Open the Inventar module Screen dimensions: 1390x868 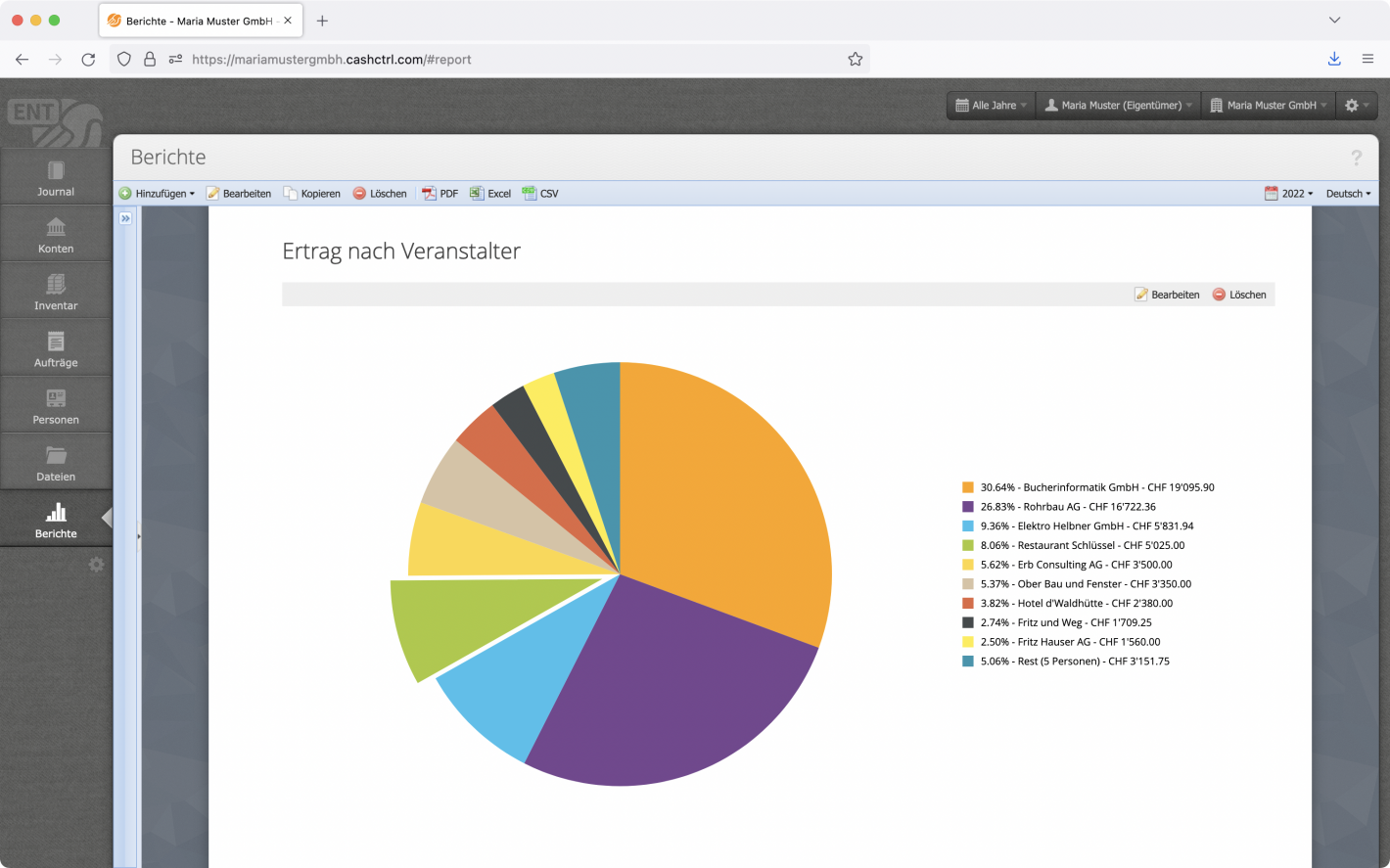click(56, 293)
